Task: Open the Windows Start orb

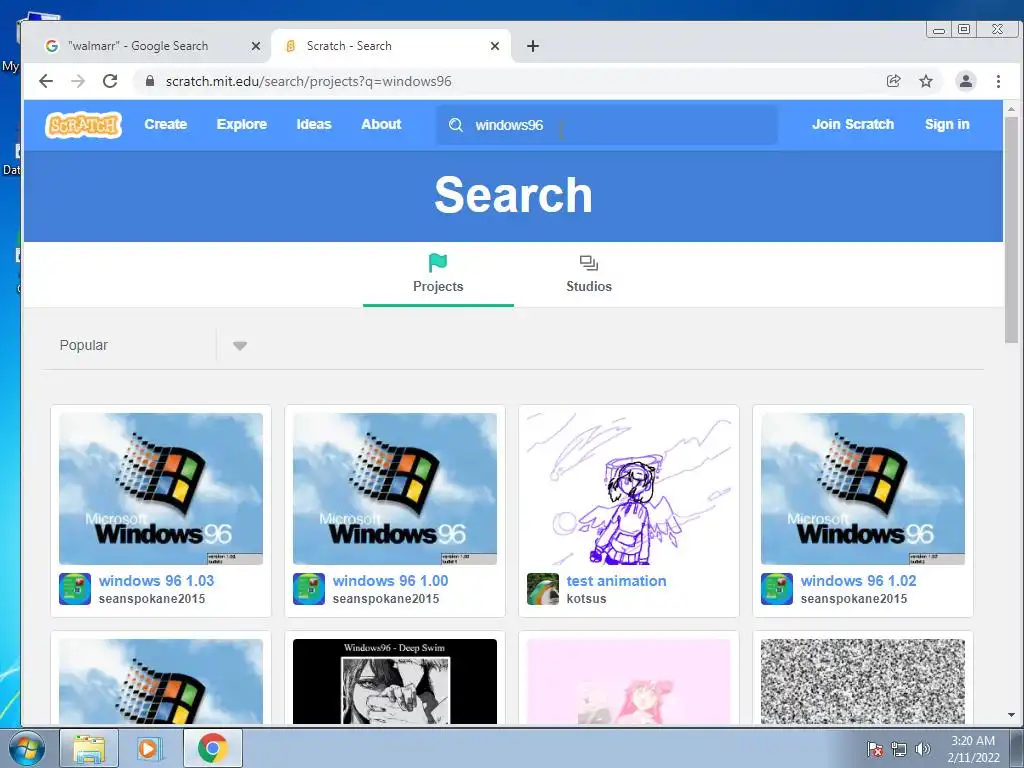Action: pos(27,748)
